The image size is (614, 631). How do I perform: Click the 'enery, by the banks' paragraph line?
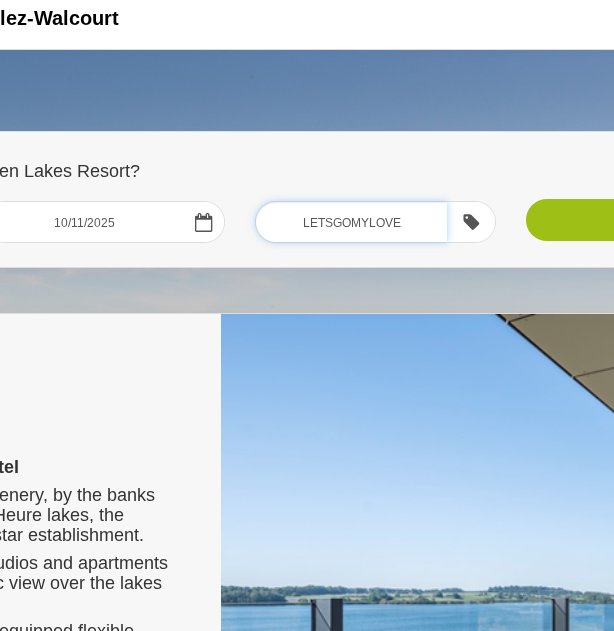pos(77,495)
